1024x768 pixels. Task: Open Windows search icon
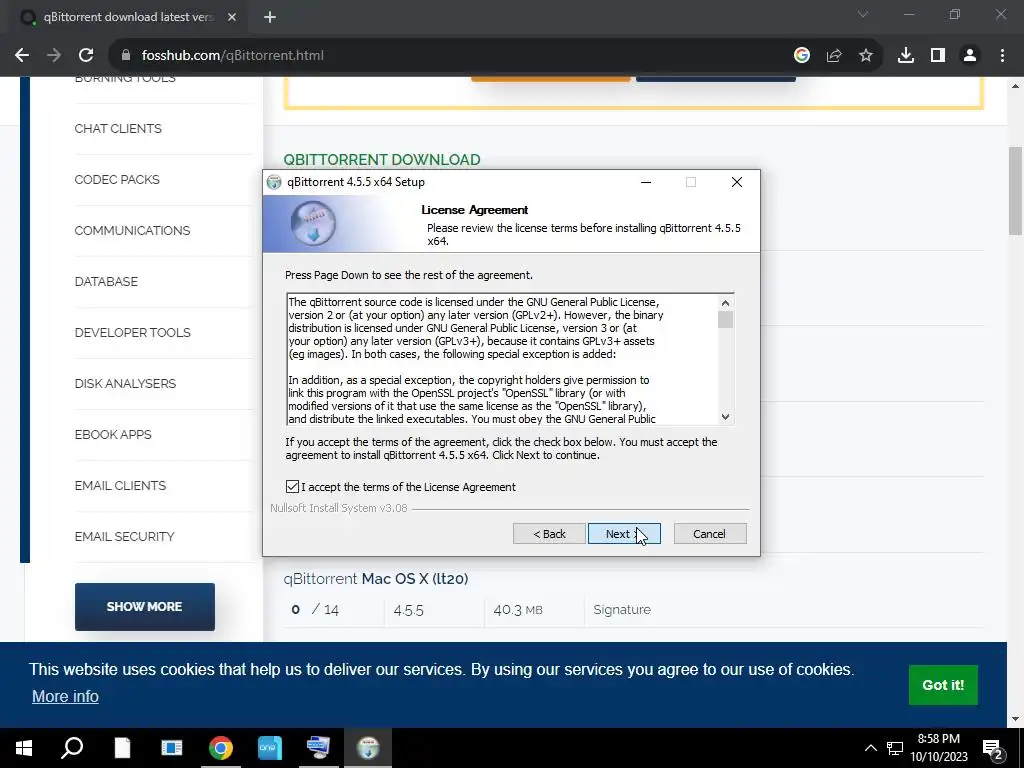[72, 748]
